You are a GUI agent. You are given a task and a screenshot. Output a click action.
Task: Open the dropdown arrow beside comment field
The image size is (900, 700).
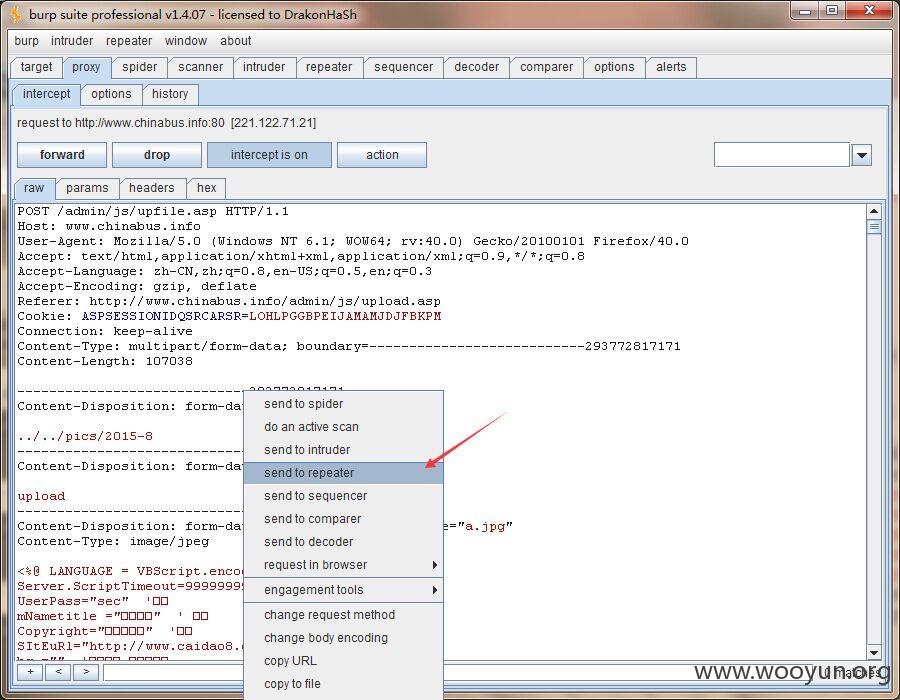pos(862,155)
